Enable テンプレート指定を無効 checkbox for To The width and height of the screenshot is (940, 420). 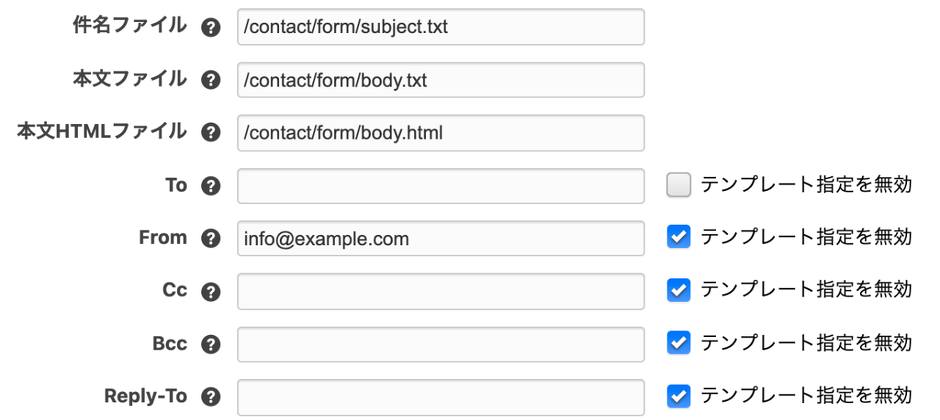(x=679, y=185)
